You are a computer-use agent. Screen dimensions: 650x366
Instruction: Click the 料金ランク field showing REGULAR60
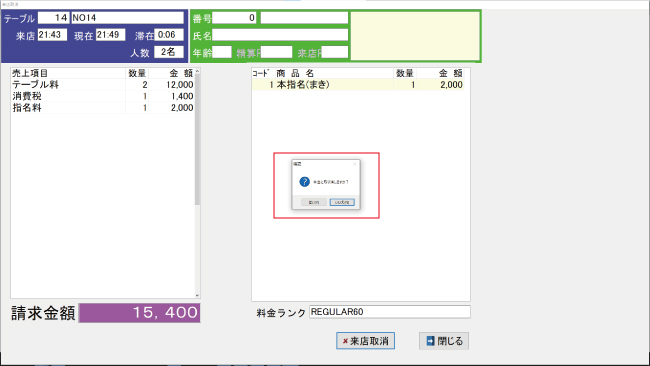coord(390,312)
